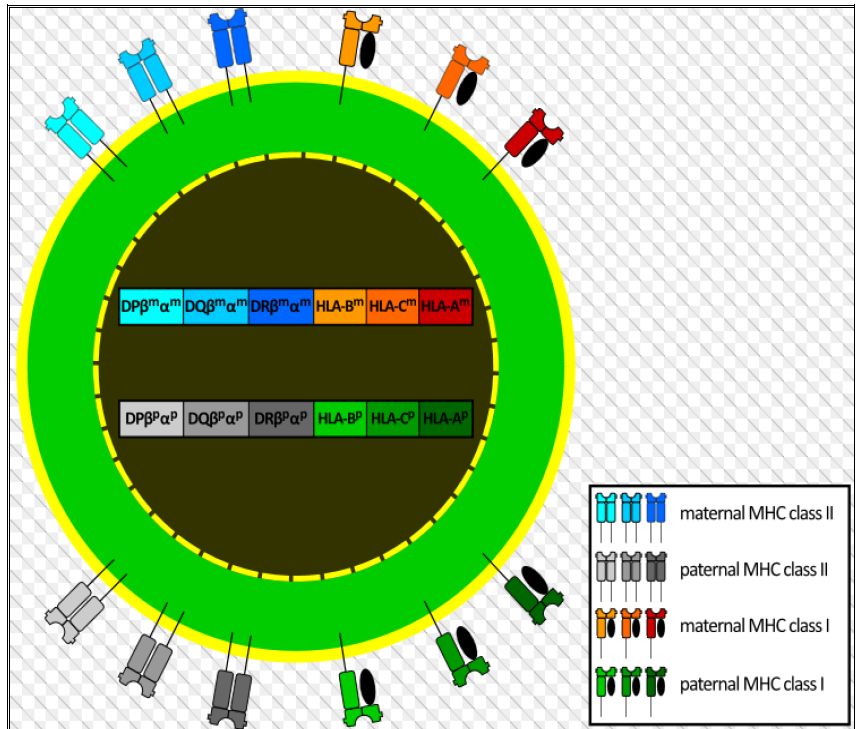
Task: Click the blue DRβᵐαᵐ gene box
Action: pos(281,307)
